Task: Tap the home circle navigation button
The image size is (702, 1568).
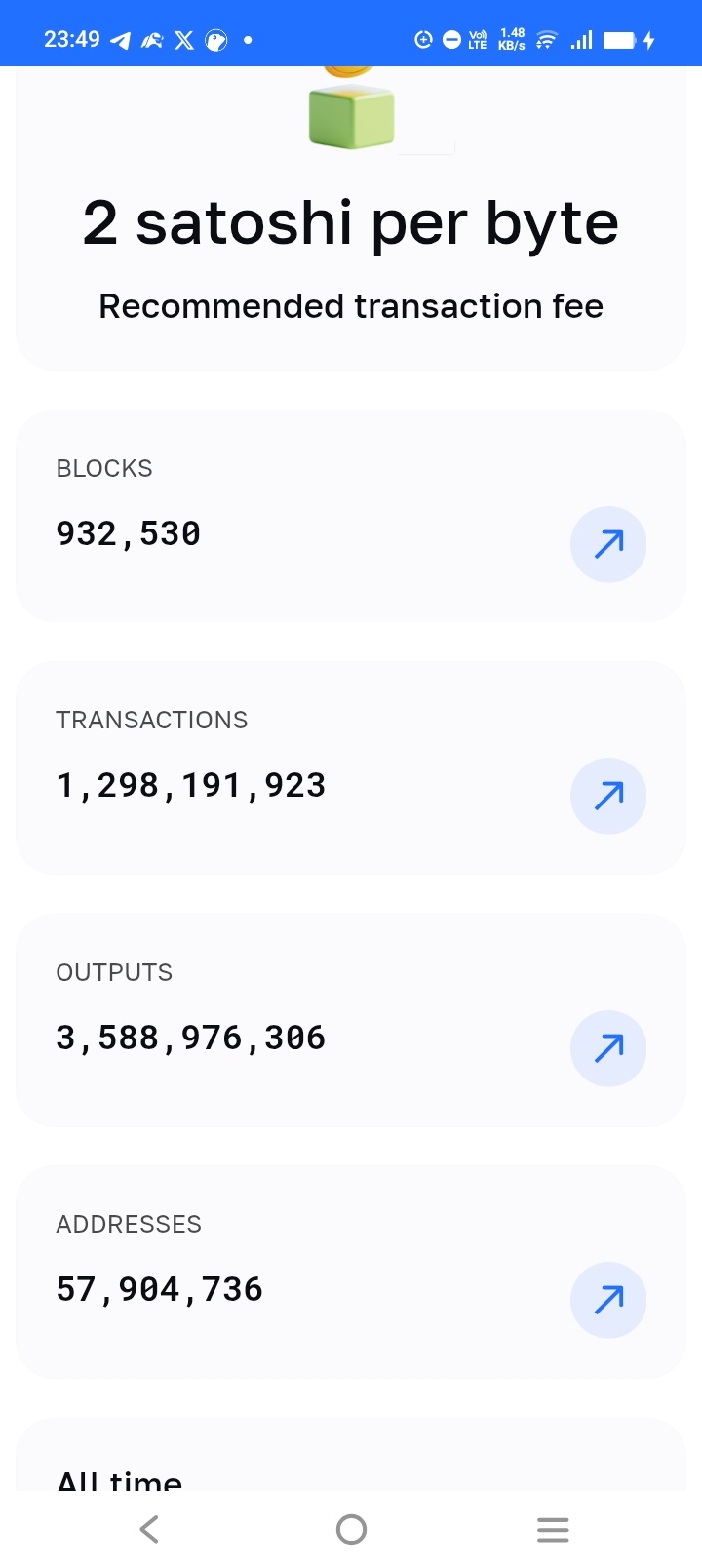Action: (351, 1529)
